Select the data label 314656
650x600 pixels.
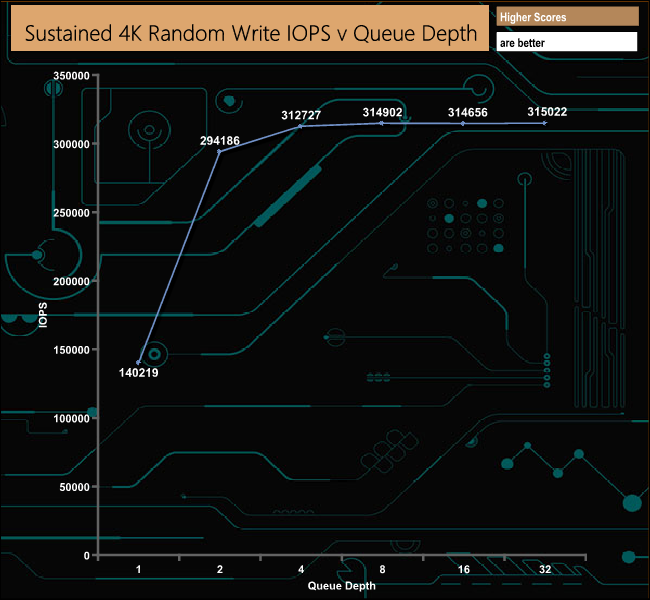pyautogui.click(x=468, y=112)
